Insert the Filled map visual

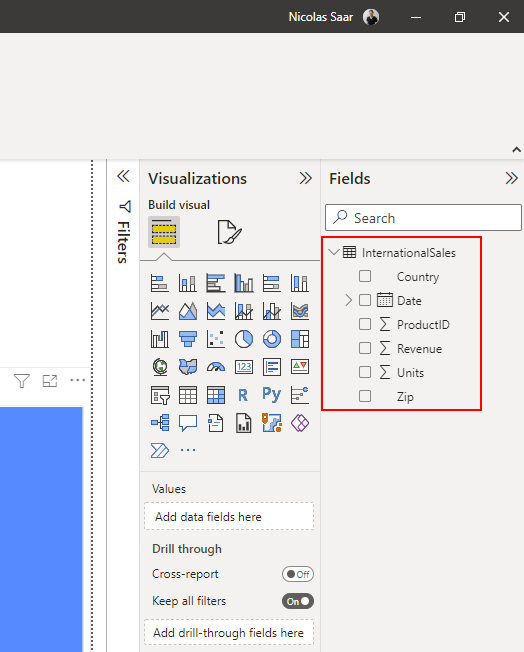[188, 367]
